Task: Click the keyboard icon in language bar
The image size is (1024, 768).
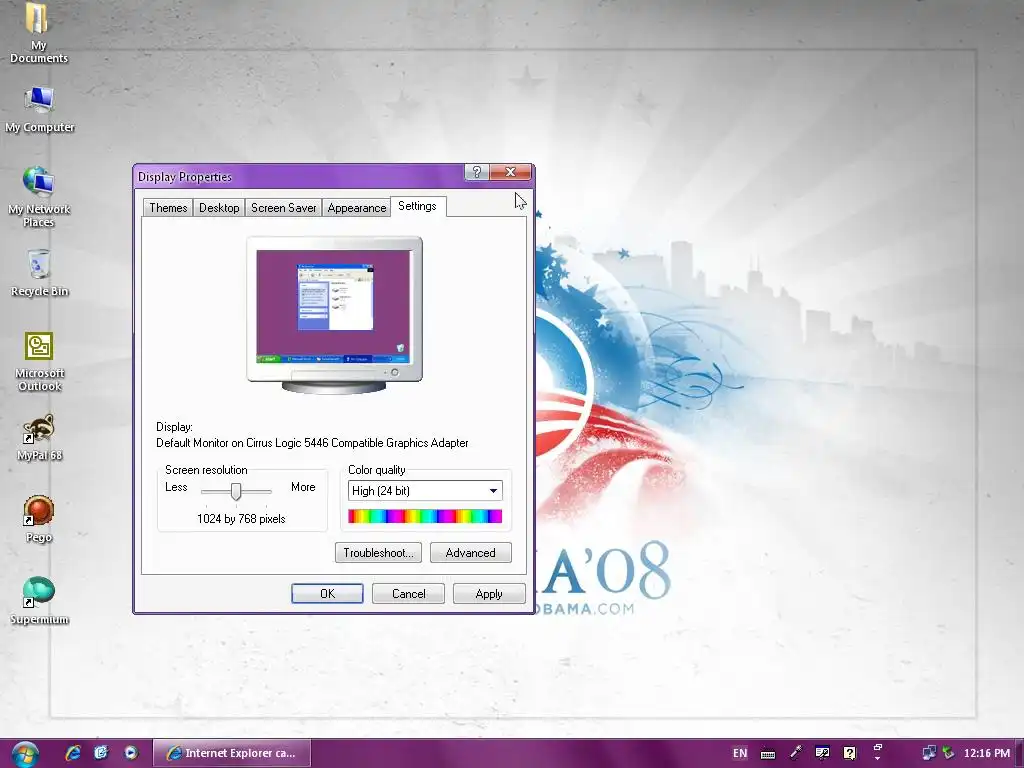Action: (768, 754)
